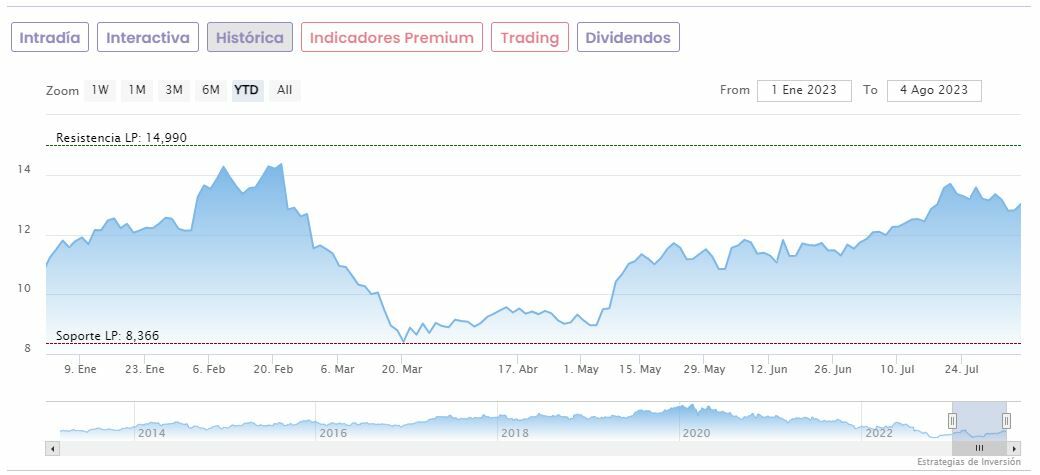Select the Histórica tab

(x=250, y=38)
